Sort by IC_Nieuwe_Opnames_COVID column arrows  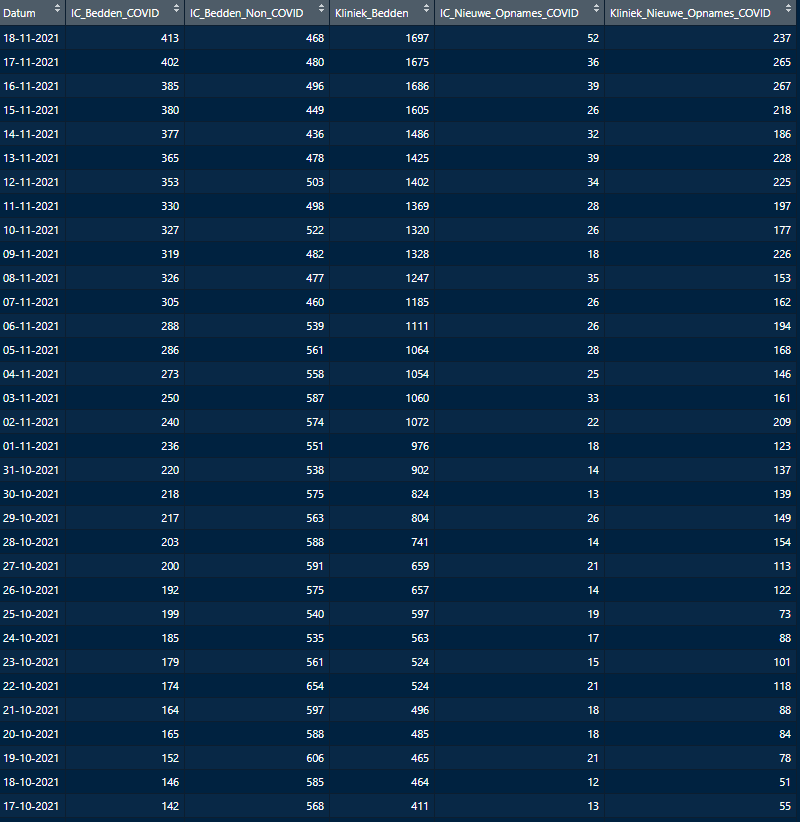point(596,9)
